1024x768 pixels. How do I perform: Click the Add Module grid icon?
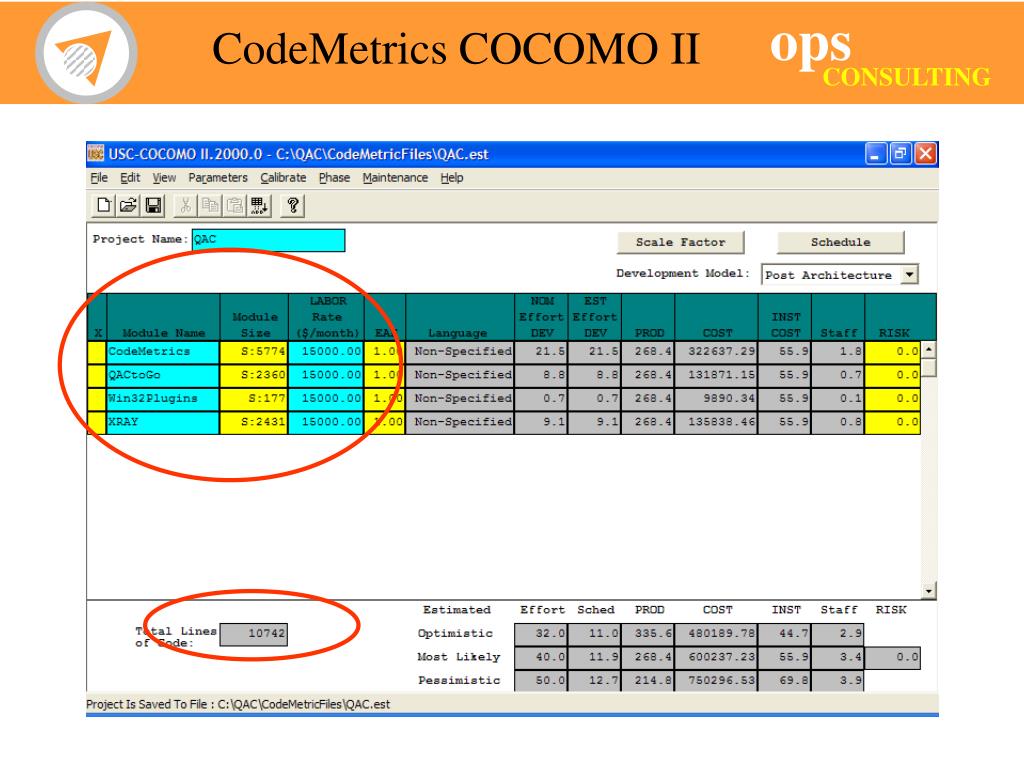[x=259, y=206]
